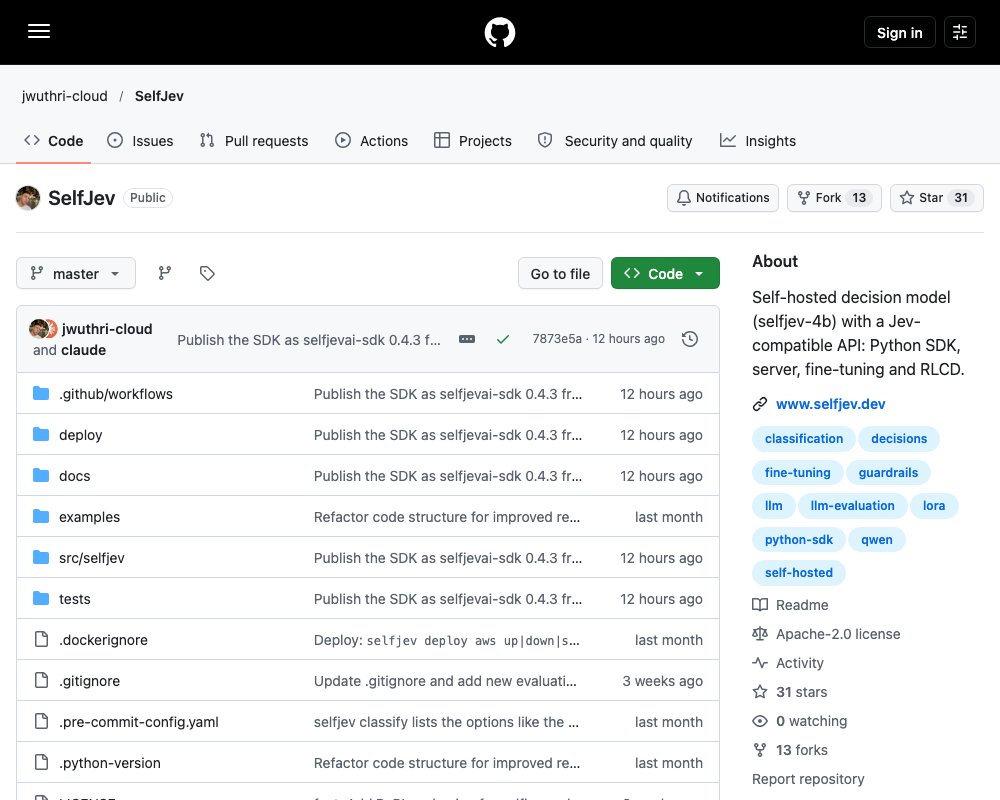Open the appearance settings sliders icon
Screen dimensions: 1000x800
pos(960,32)
